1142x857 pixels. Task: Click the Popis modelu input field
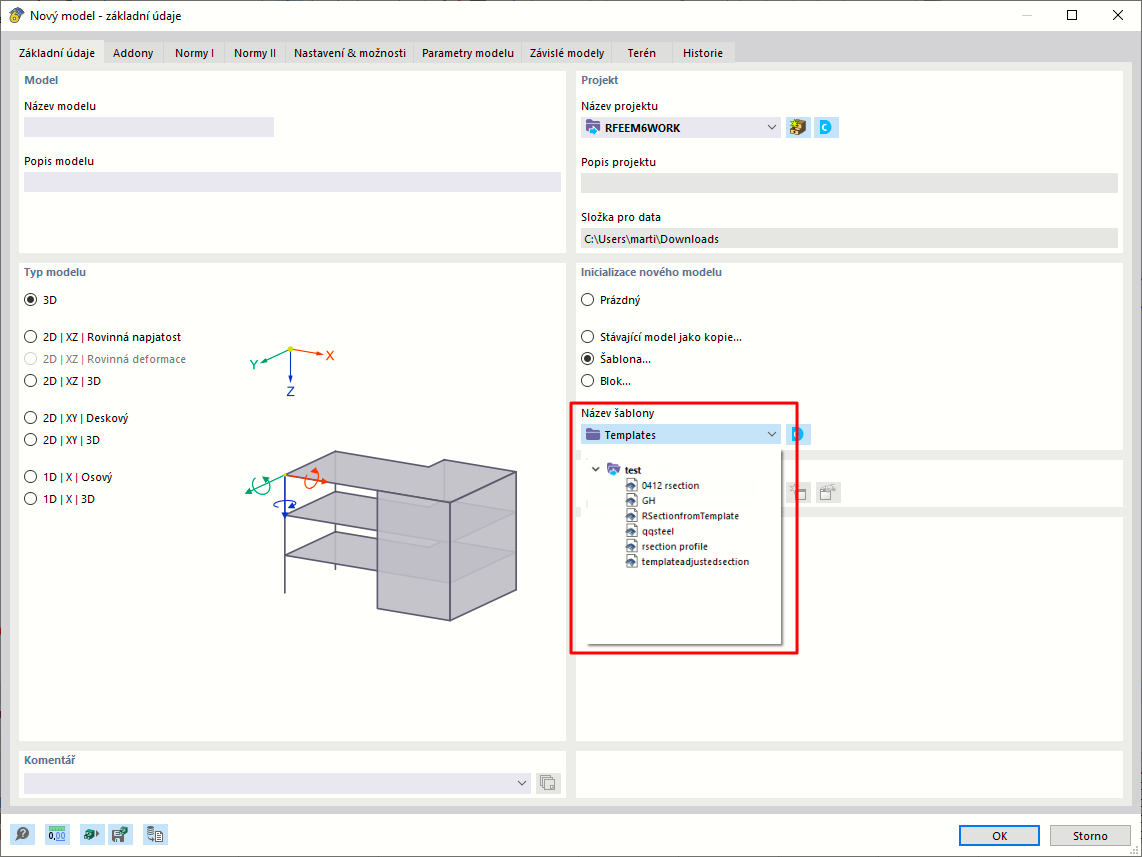[292, 182]
